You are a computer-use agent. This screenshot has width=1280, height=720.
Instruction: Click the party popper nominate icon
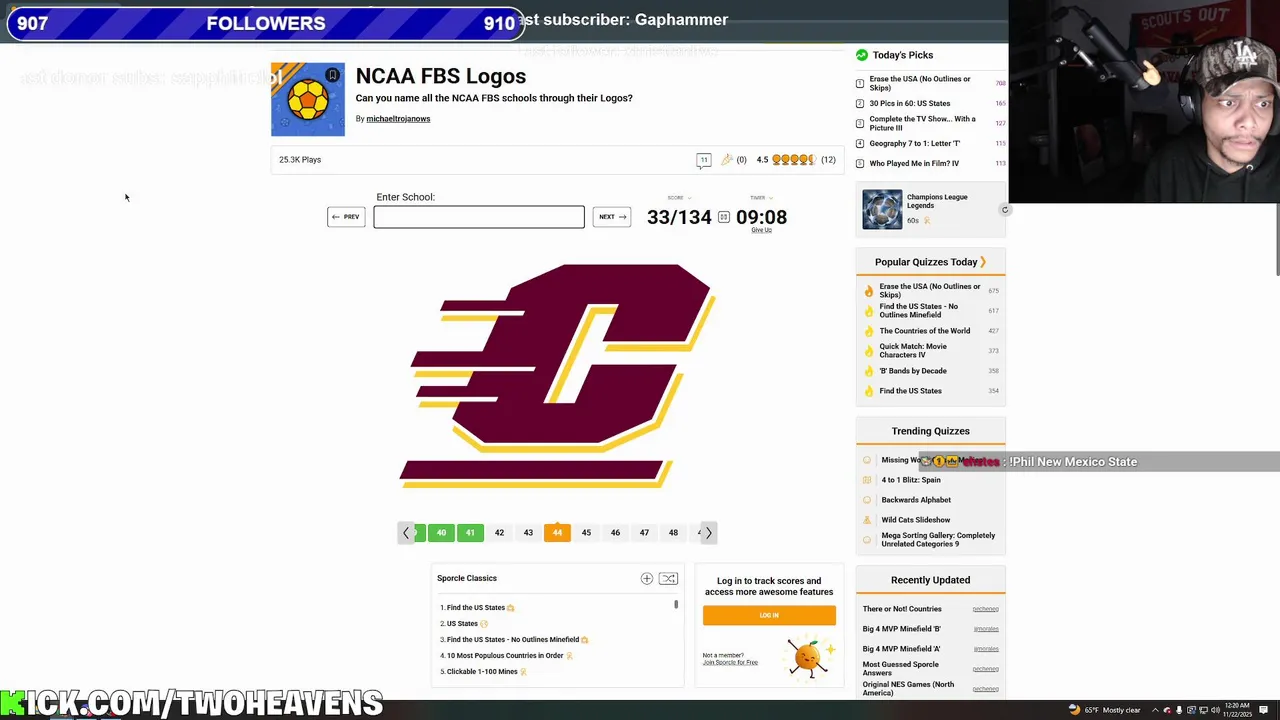click(727, 160)
